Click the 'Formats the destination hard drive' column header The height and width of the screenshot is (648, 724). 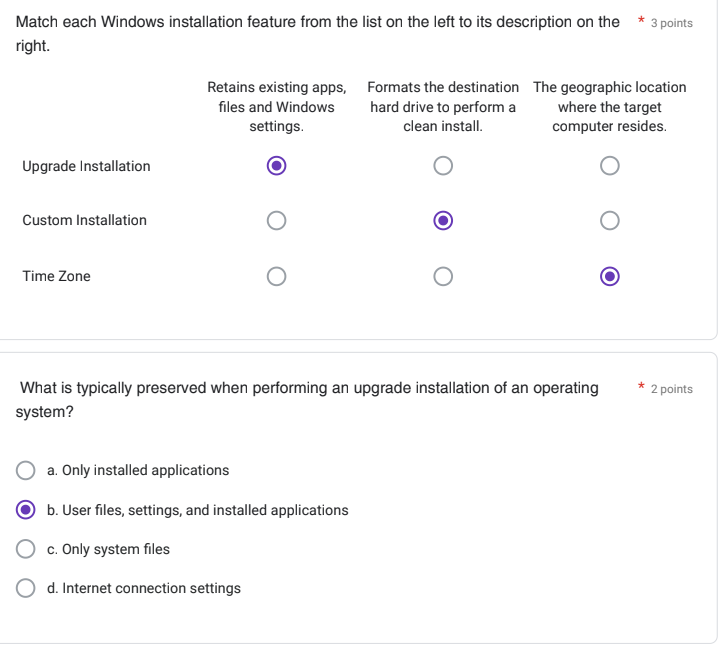[443, 107]
